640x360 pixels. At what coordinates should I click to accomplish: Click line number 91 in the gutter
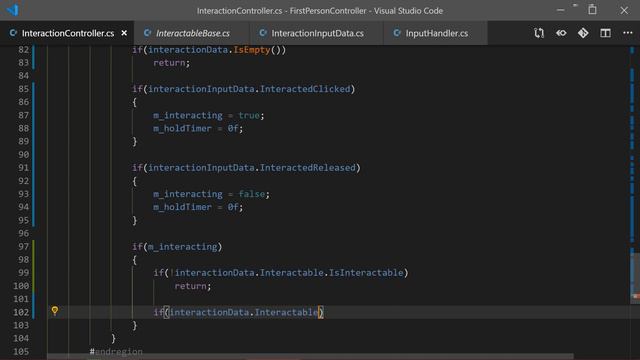tap(24, 168)
